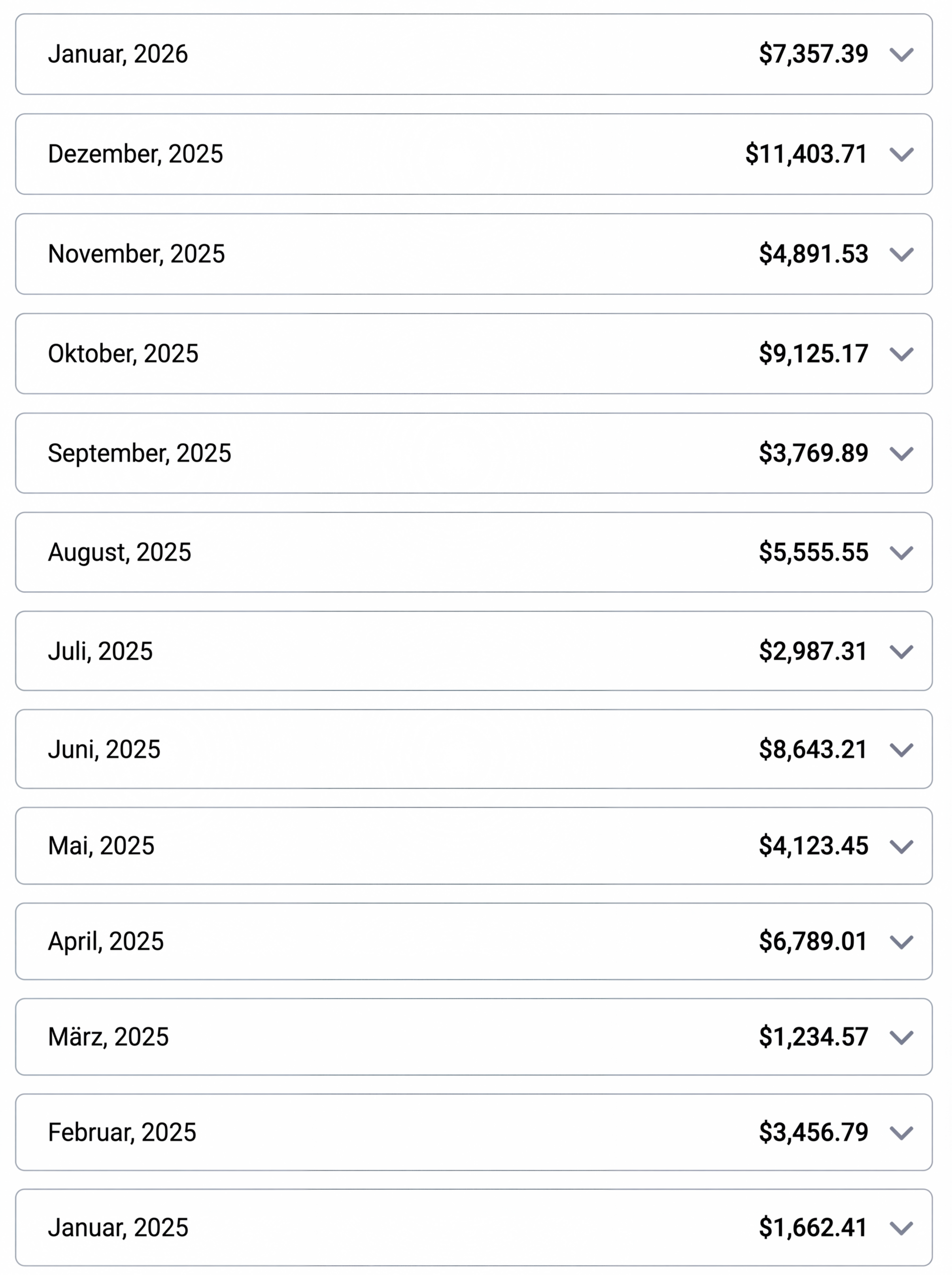This screenshot has width=952, height=1275.
Task: Expand August, 2025 using its chevron
Action: point(901,552)
